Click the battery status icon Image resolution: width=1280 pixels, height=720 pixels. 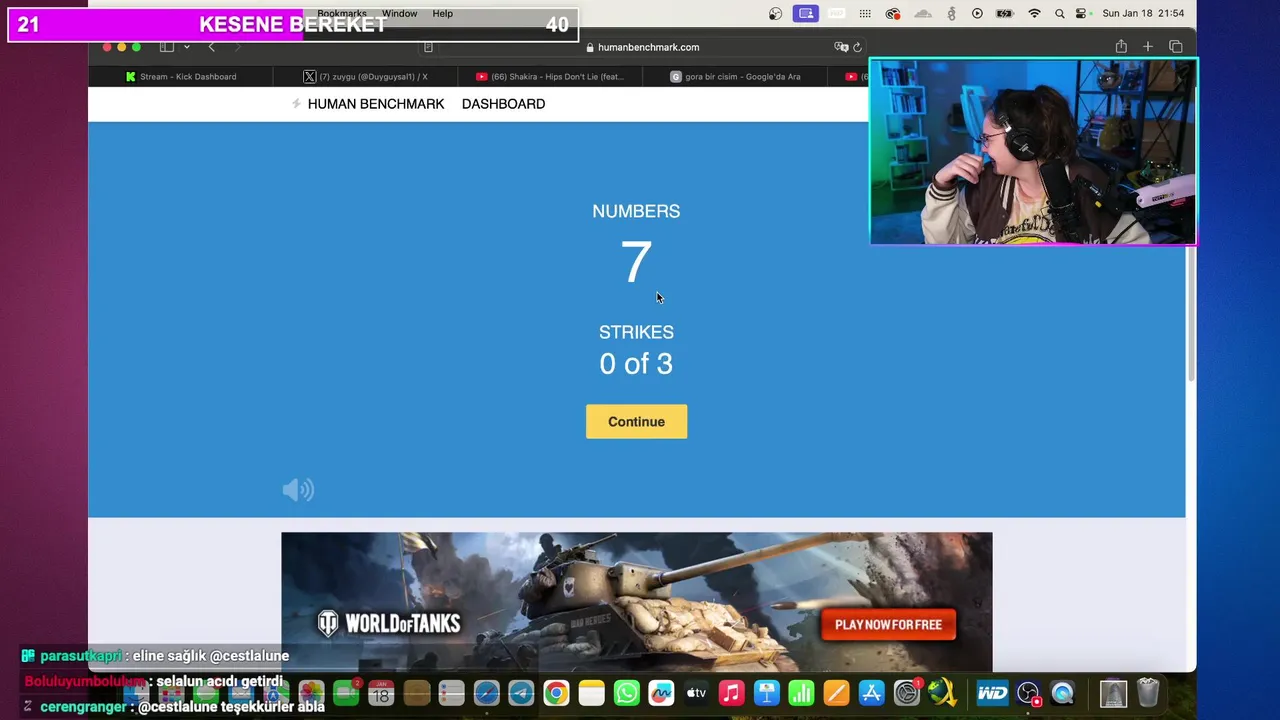click(1006, 14)
